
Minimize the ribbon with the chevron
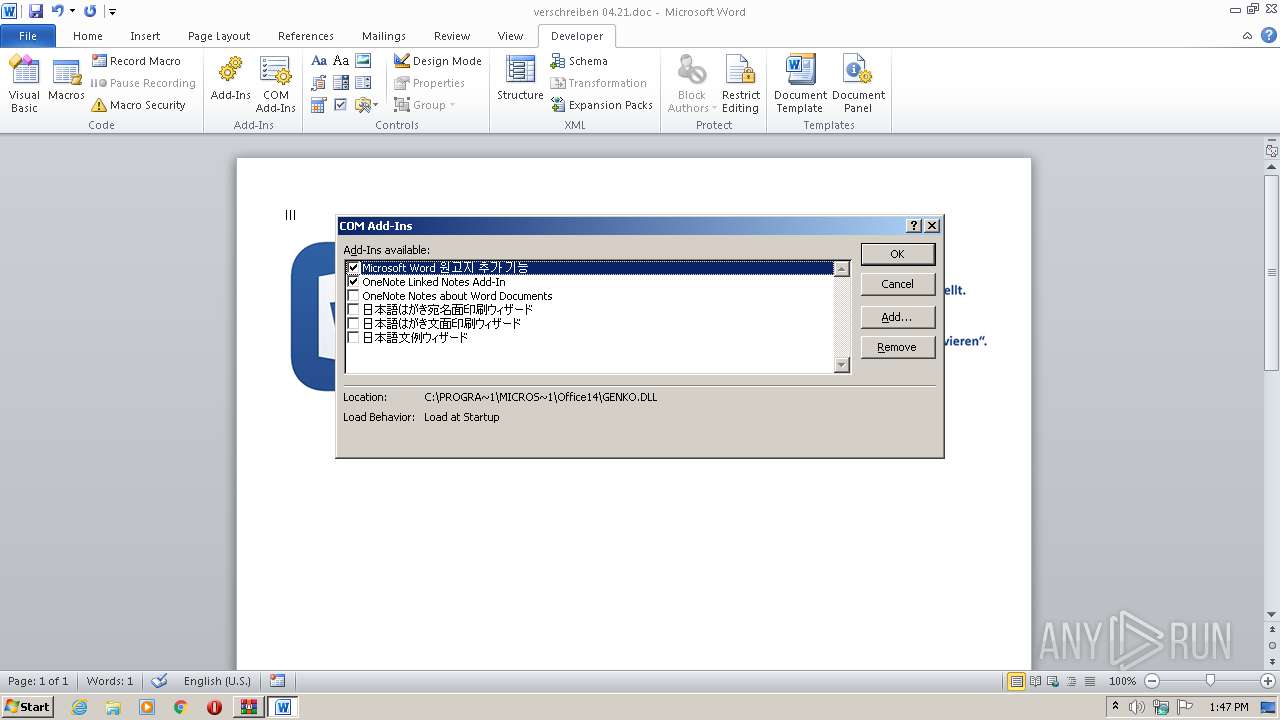point(1248,35)
